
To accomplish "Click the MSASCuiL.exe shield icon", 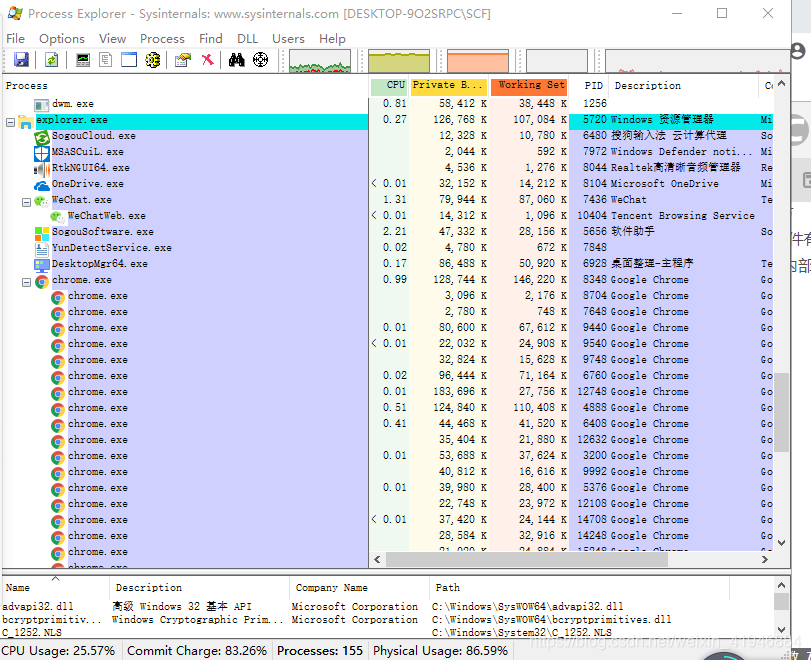I will pyautogui.click(x=41, y=153).
